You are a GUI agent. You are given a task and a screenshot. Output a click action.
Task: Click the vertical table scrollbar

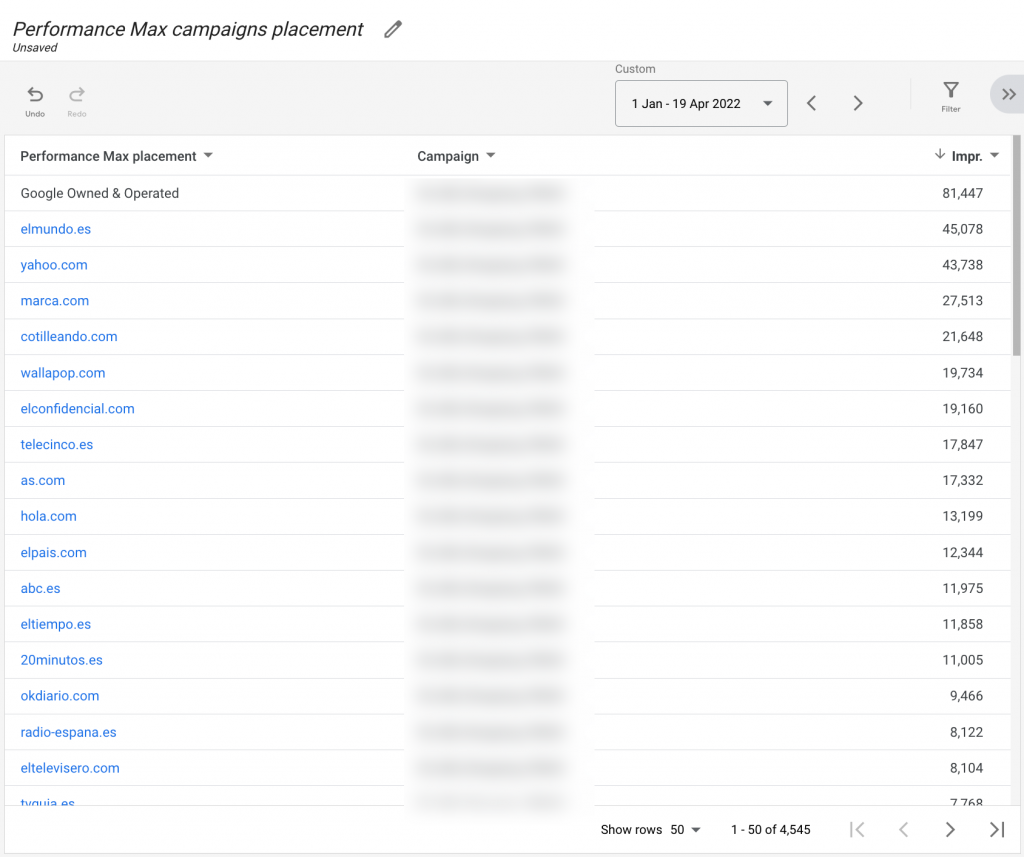coord(1016,246)
